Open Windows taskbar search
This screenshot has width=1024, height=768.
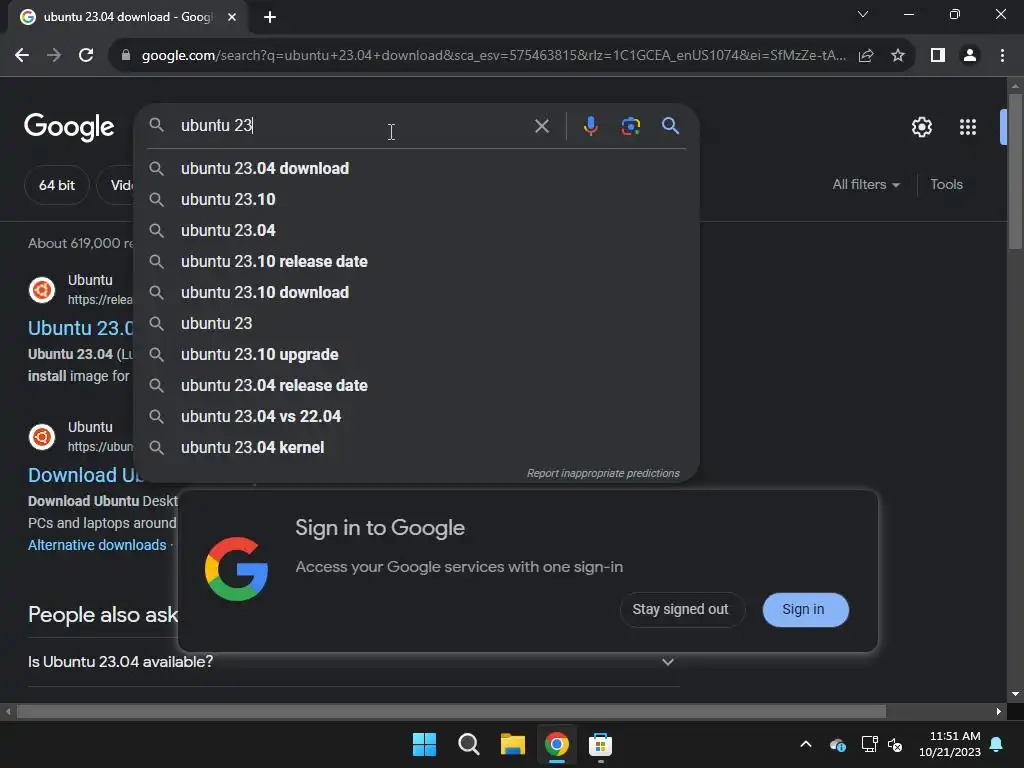[468, 744]
